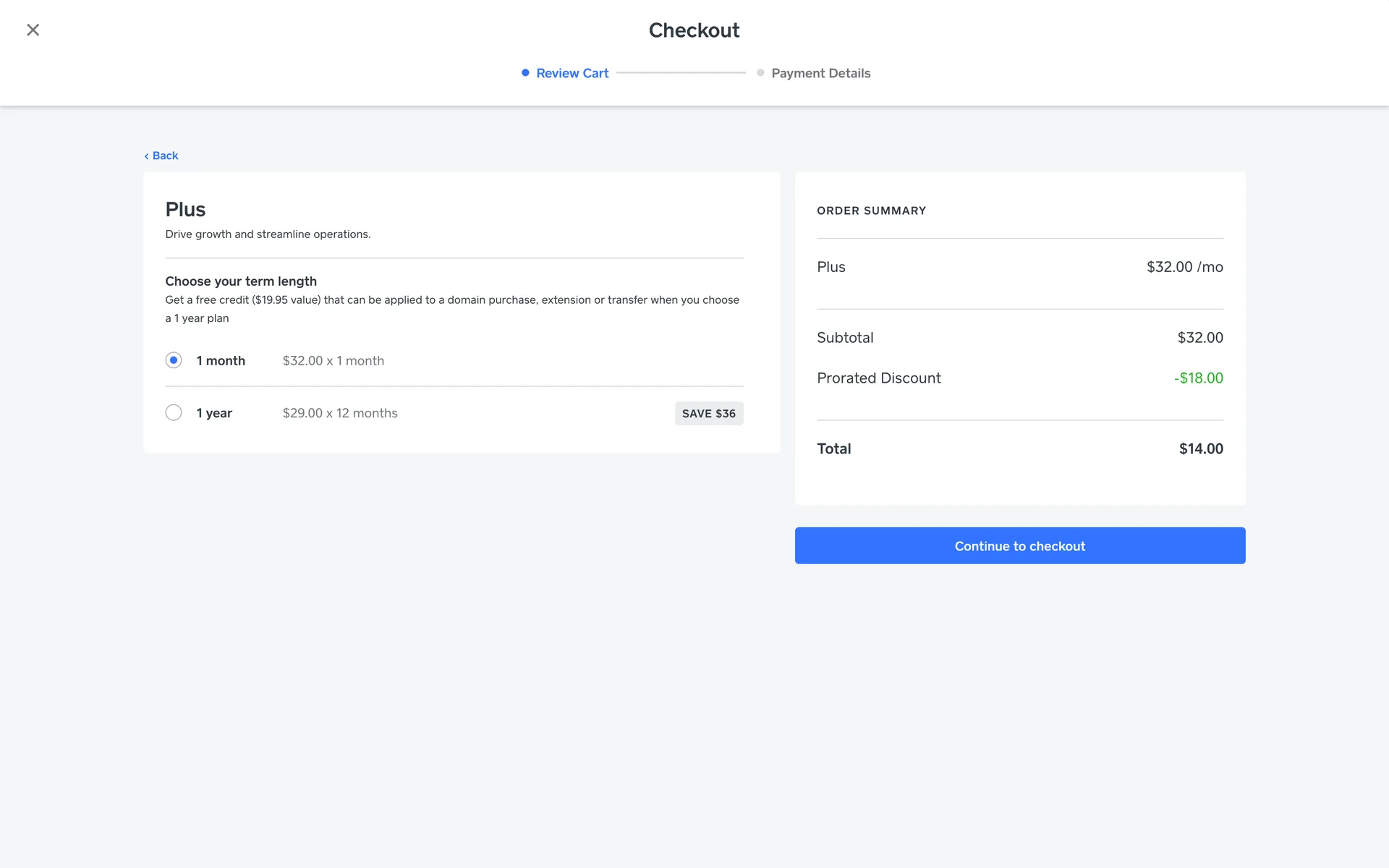Click the Prorated Discount amount -$18.00

tap(1198, 378)
